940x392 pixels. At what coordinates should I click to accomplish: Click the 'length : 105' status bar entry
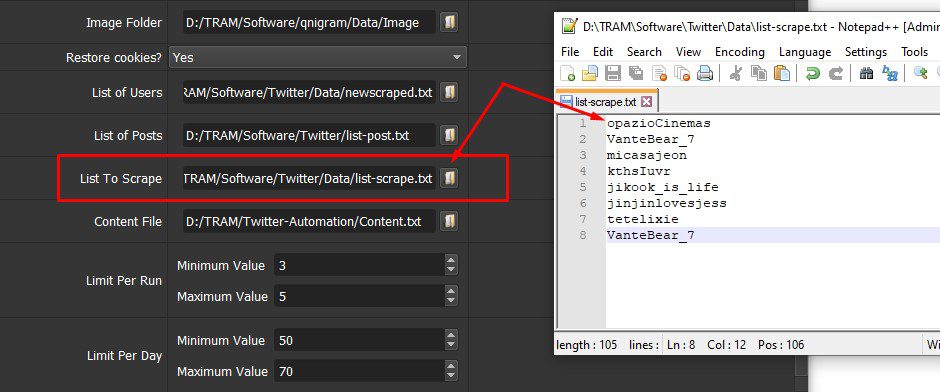(586, 345)
